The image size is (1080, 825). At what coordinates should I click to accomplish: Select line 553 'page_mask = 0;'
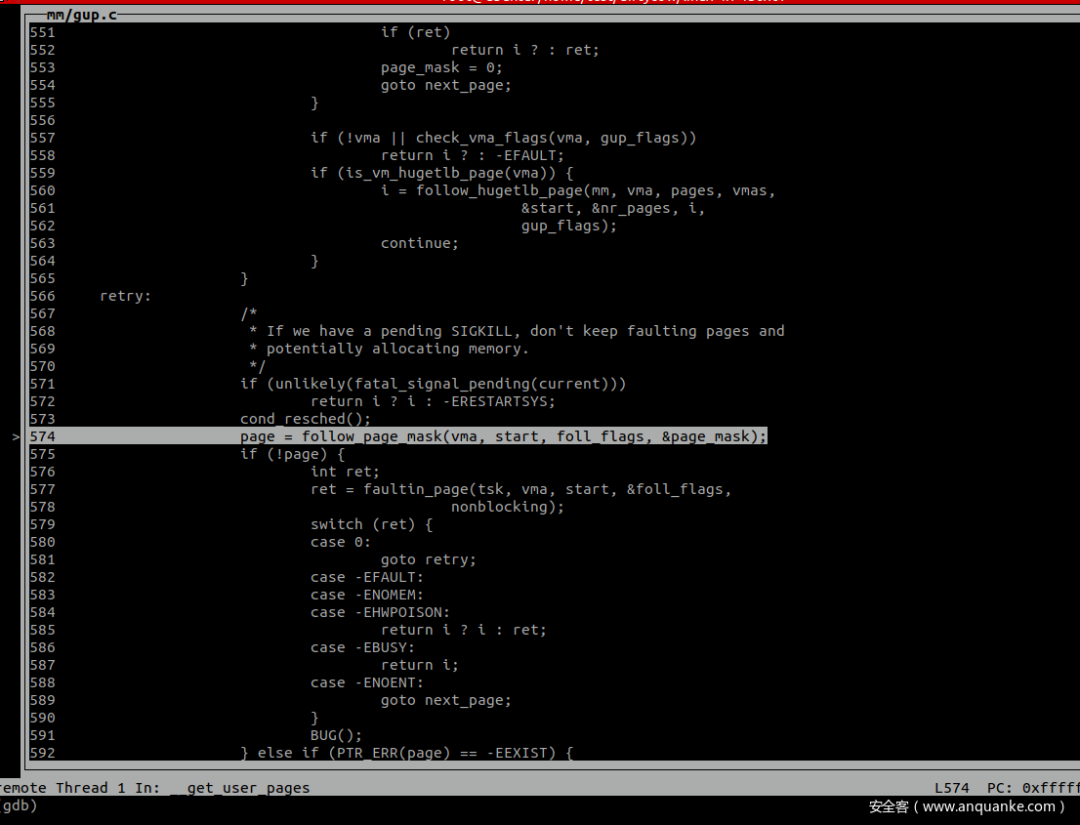(442, 67)
